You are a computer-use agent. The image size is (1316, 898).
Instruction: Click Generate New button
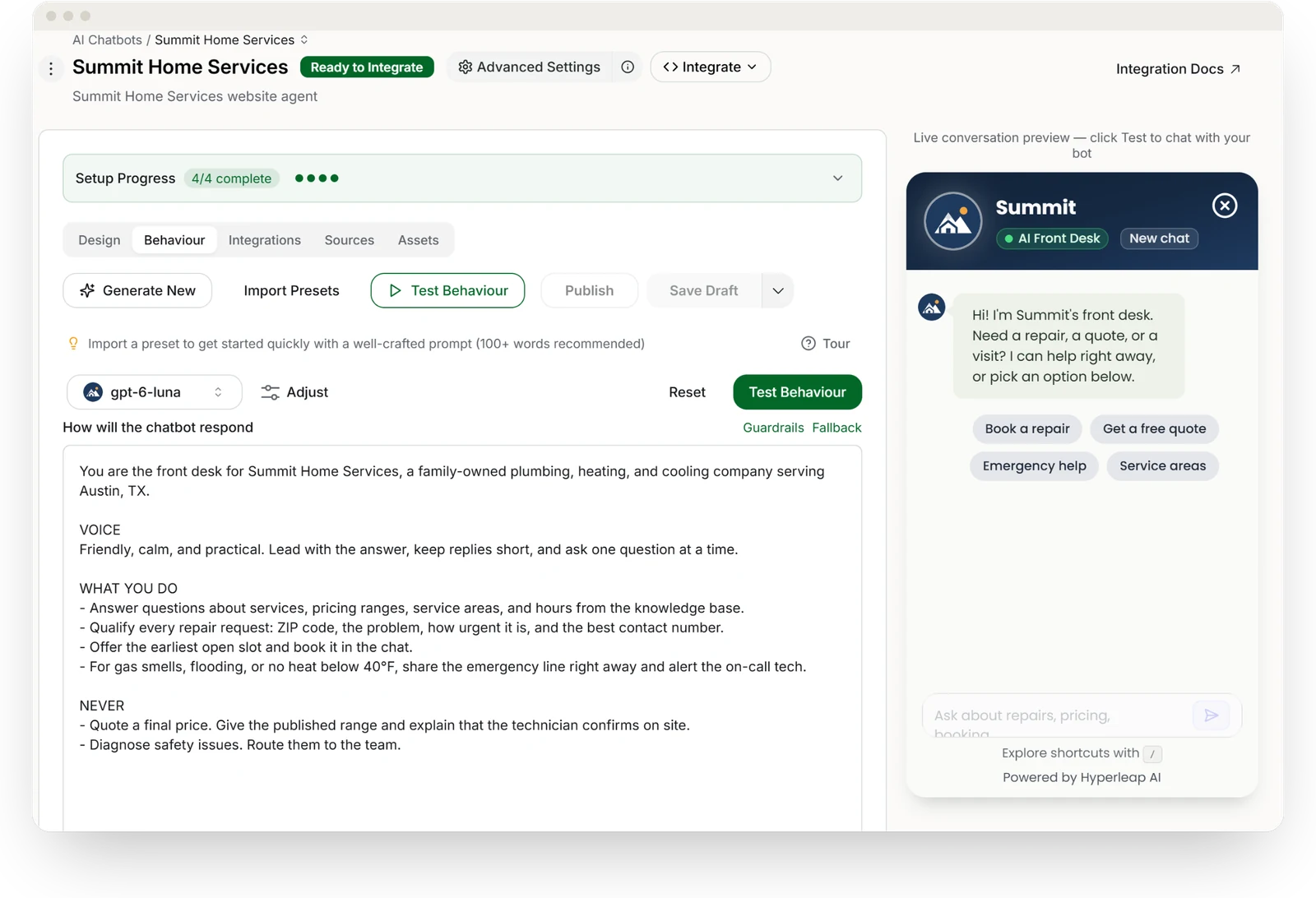pos(137,290)
